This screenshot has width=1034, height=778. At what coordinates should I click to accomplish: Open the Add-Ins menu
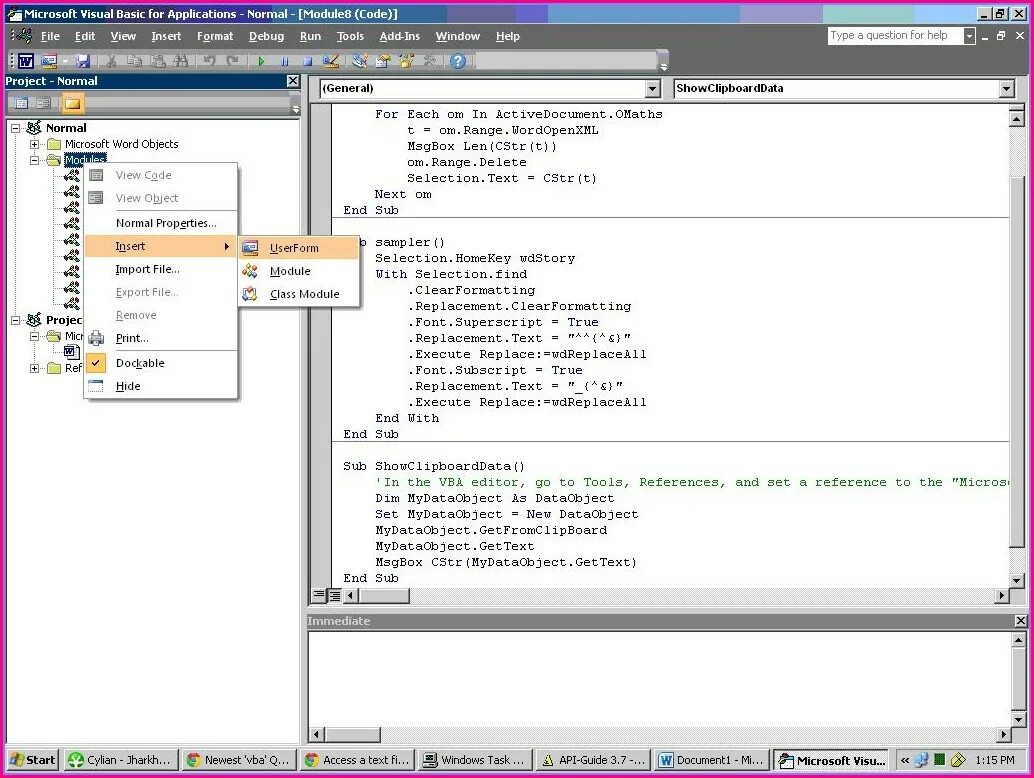click(400, 36)
